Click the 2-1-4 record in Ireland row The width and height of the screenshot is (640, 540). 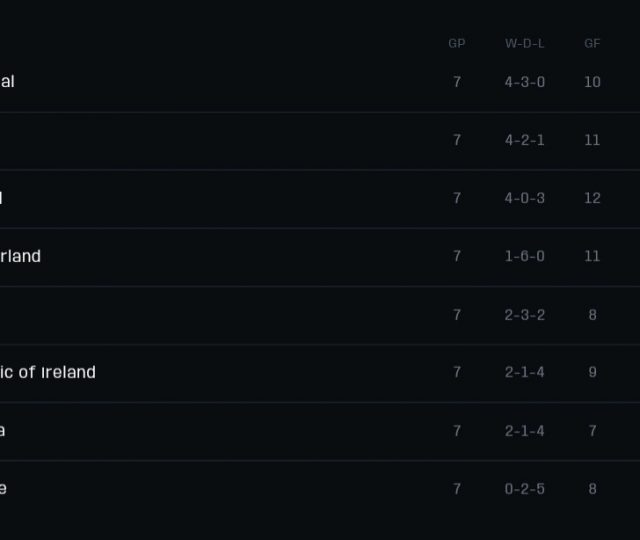[525, 372]
